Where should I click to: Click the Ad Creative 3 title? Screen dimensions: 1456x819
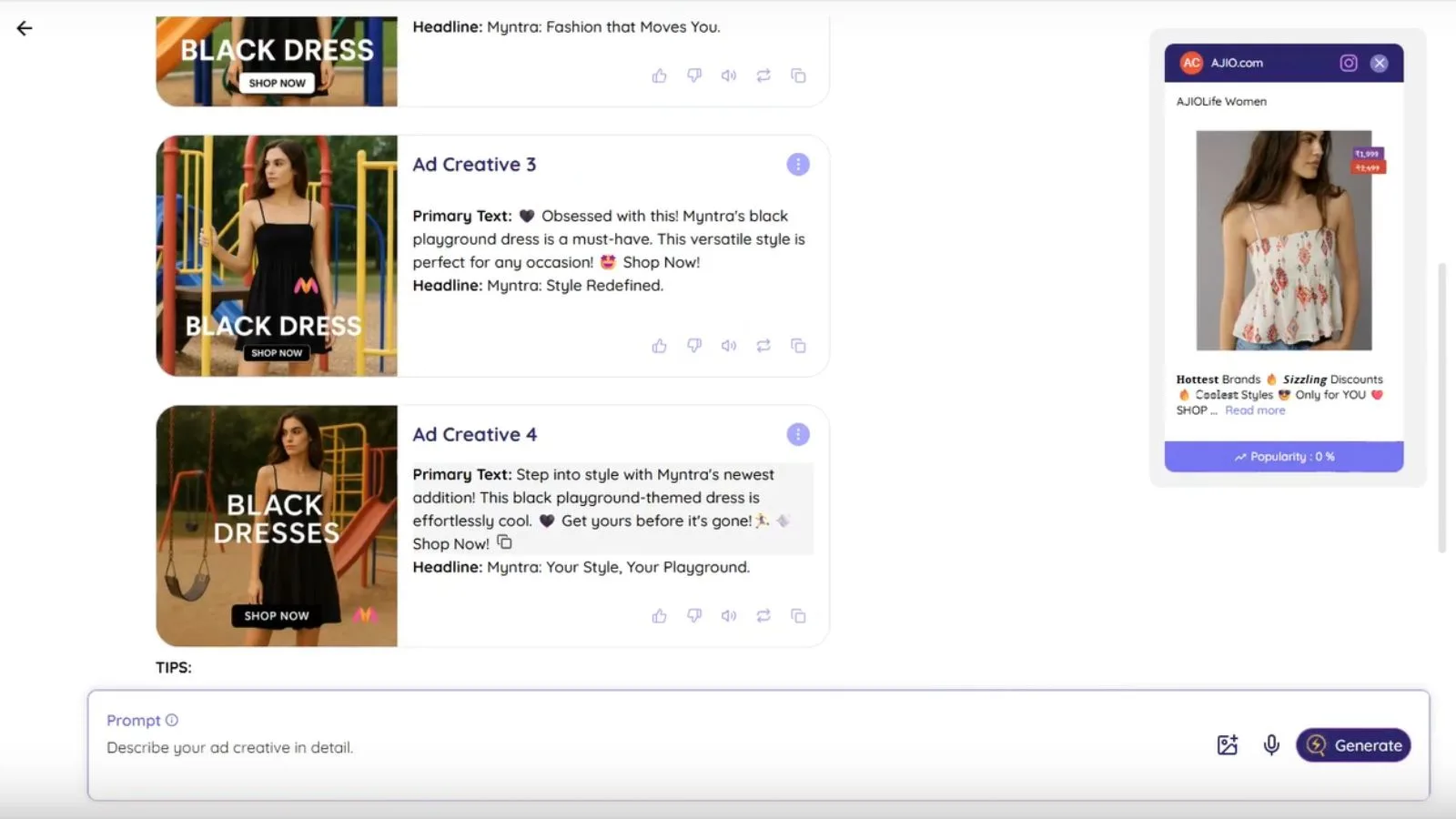(474, 165)
